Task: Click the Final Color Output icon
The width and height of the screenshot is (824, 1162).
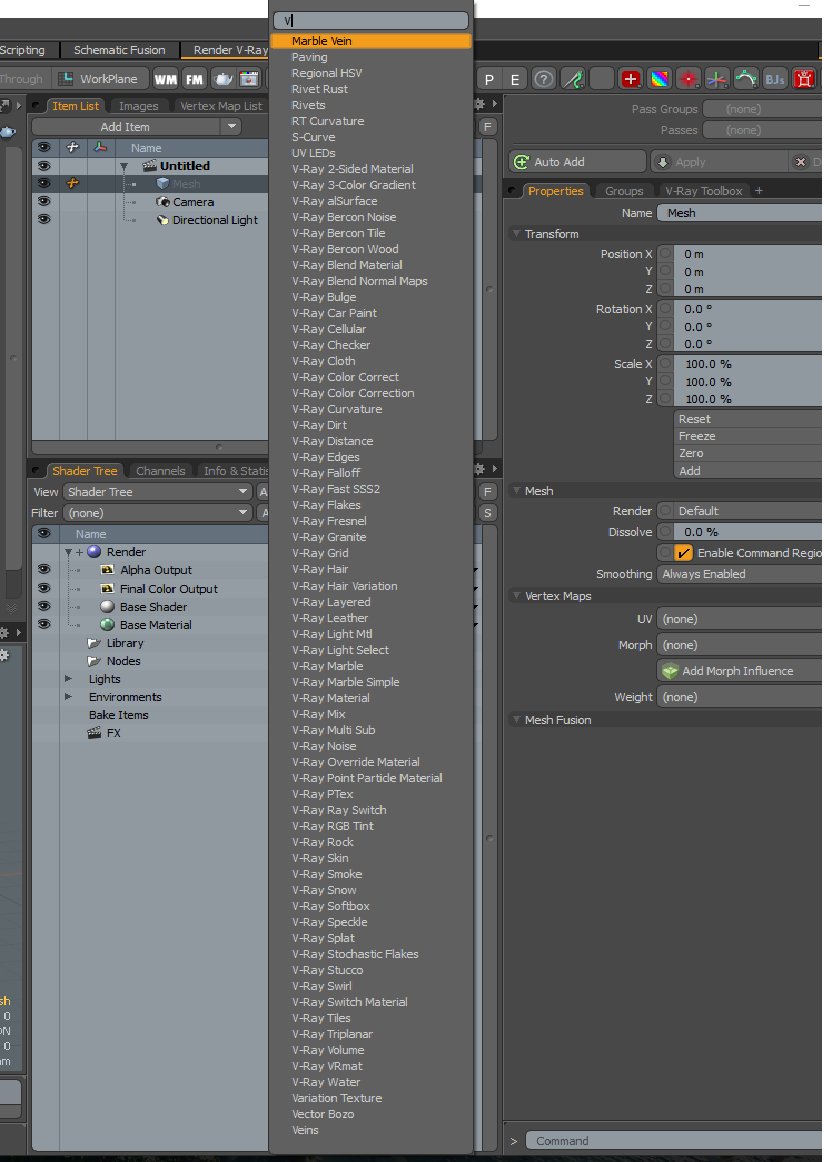Action: (107, 588)
